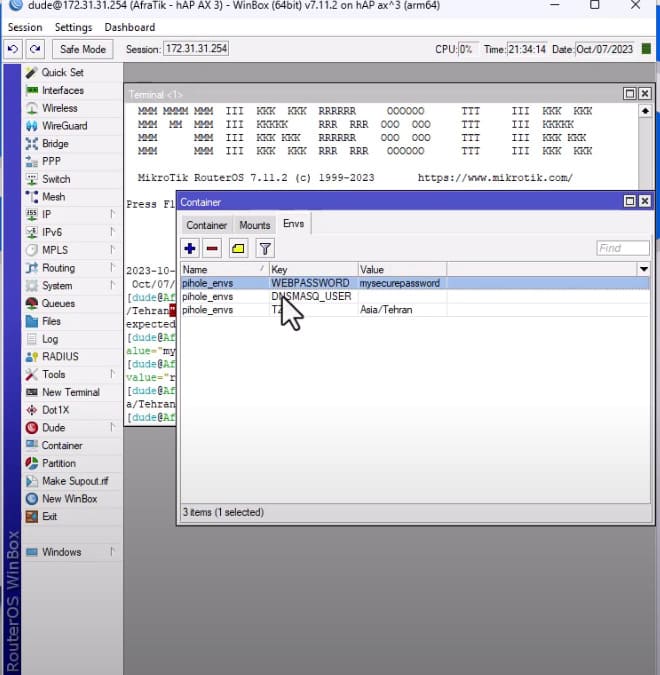Toggle Safe Mode
660x675 pixels.
[x=83, y=49]
